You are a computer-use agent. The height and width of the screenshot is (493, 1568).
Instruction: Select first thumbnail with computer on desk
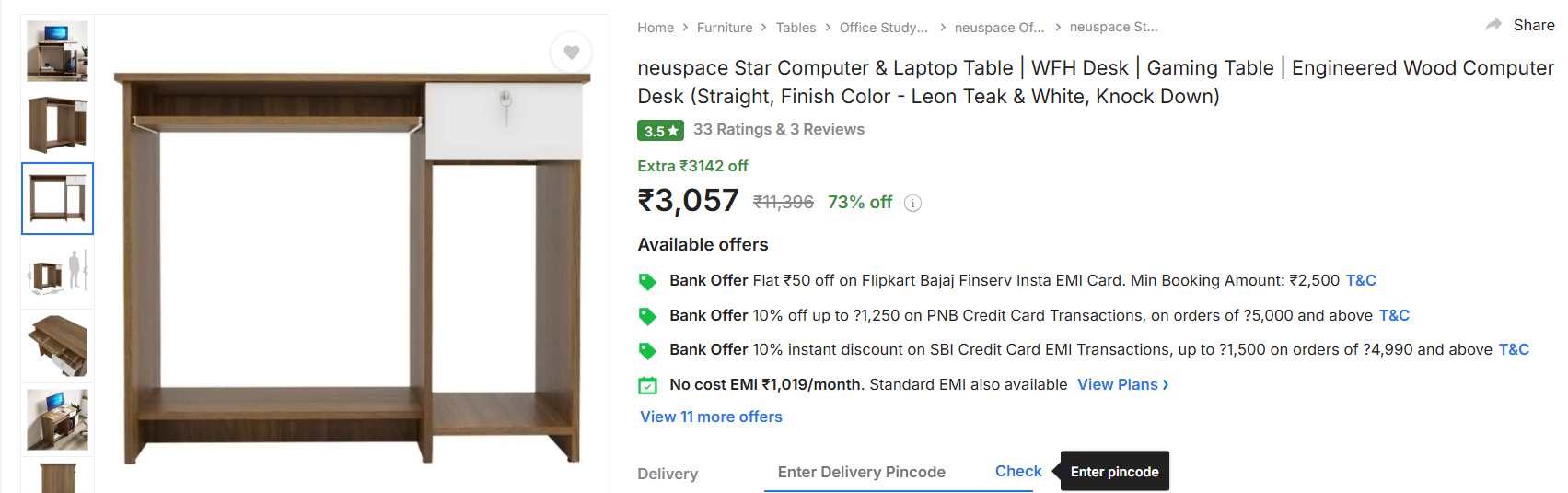57,52
